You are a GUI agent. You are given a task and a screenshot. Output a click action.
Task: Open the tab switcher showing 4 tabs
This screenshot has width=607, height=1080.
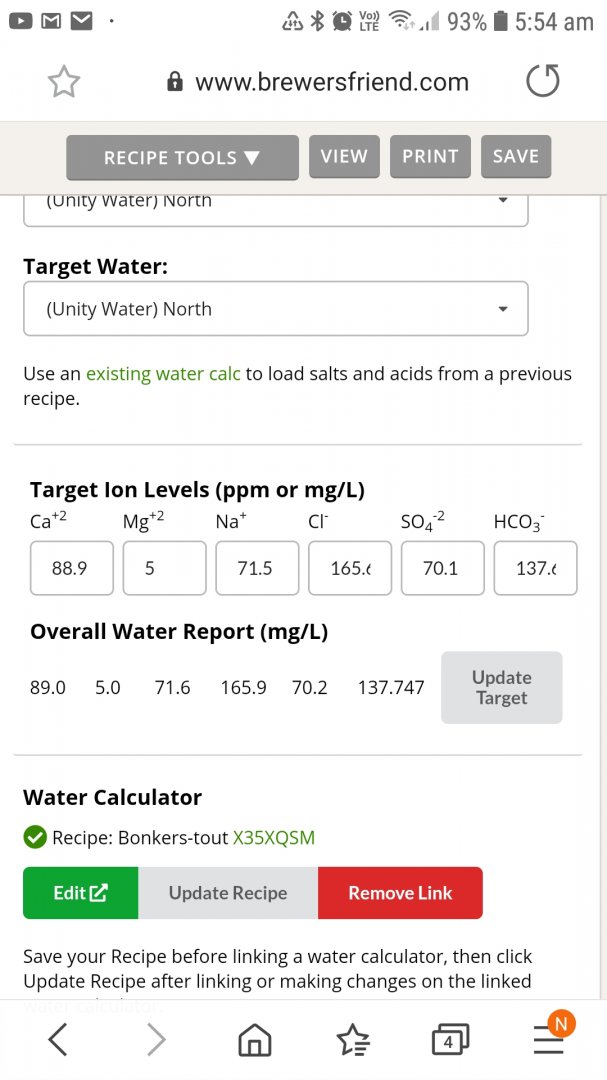[x=450, y=1041]
